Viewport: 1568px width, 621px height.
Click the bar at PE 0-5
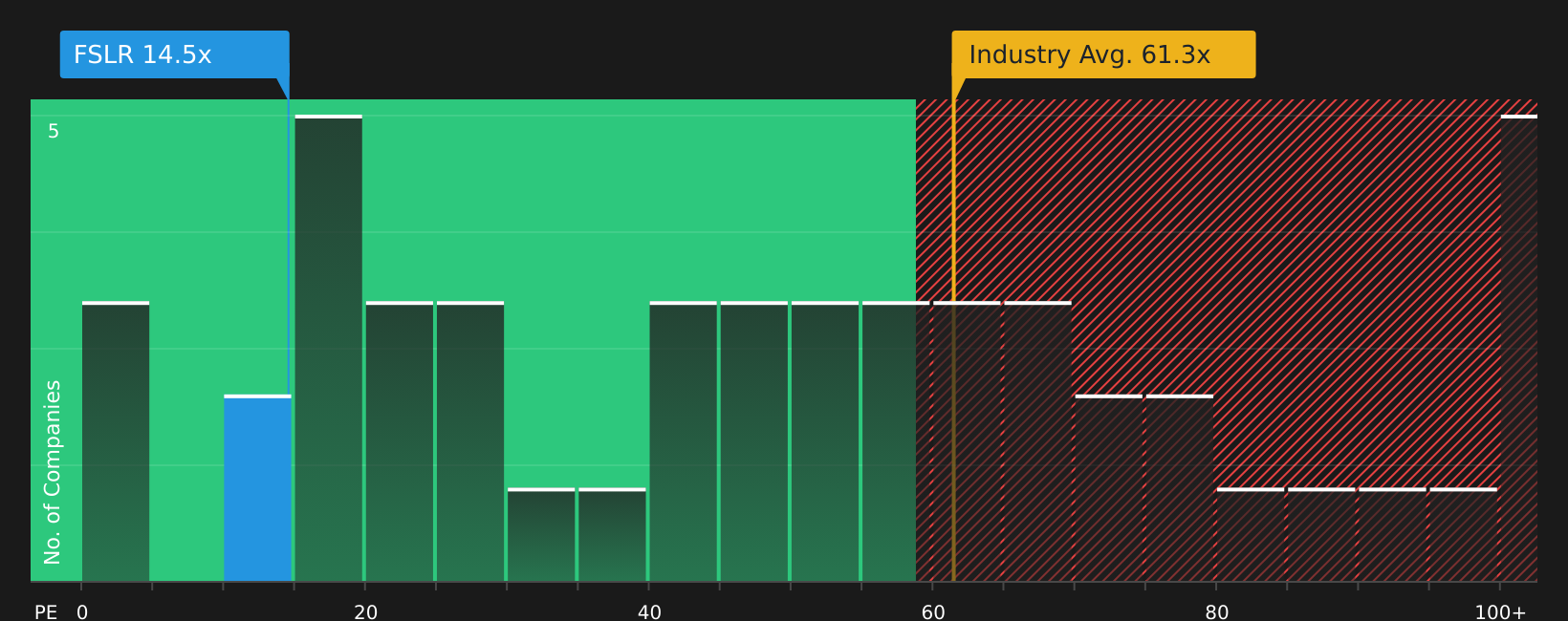(x=116, y=441)
